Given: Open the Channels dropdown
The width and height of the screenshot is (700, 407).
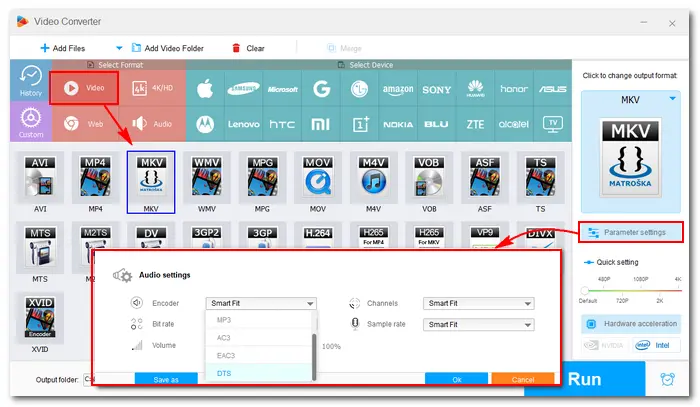Looking at the screenshot, I should point(478,303).
